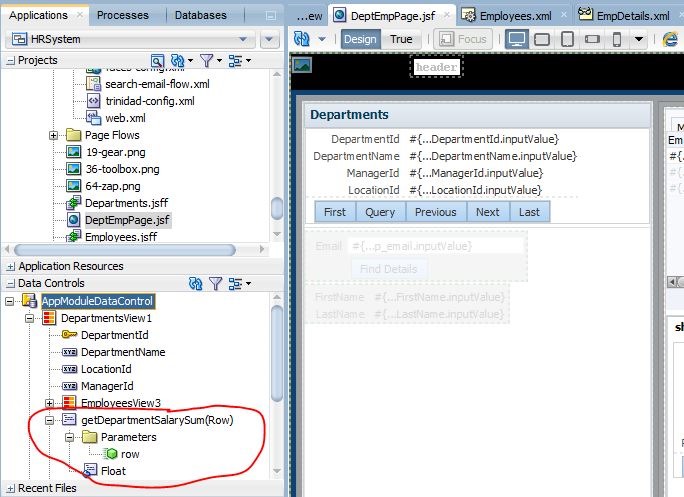Click the image icon above Departments form
The width and height of the screenshot is (684, 497).
point(302,65)
